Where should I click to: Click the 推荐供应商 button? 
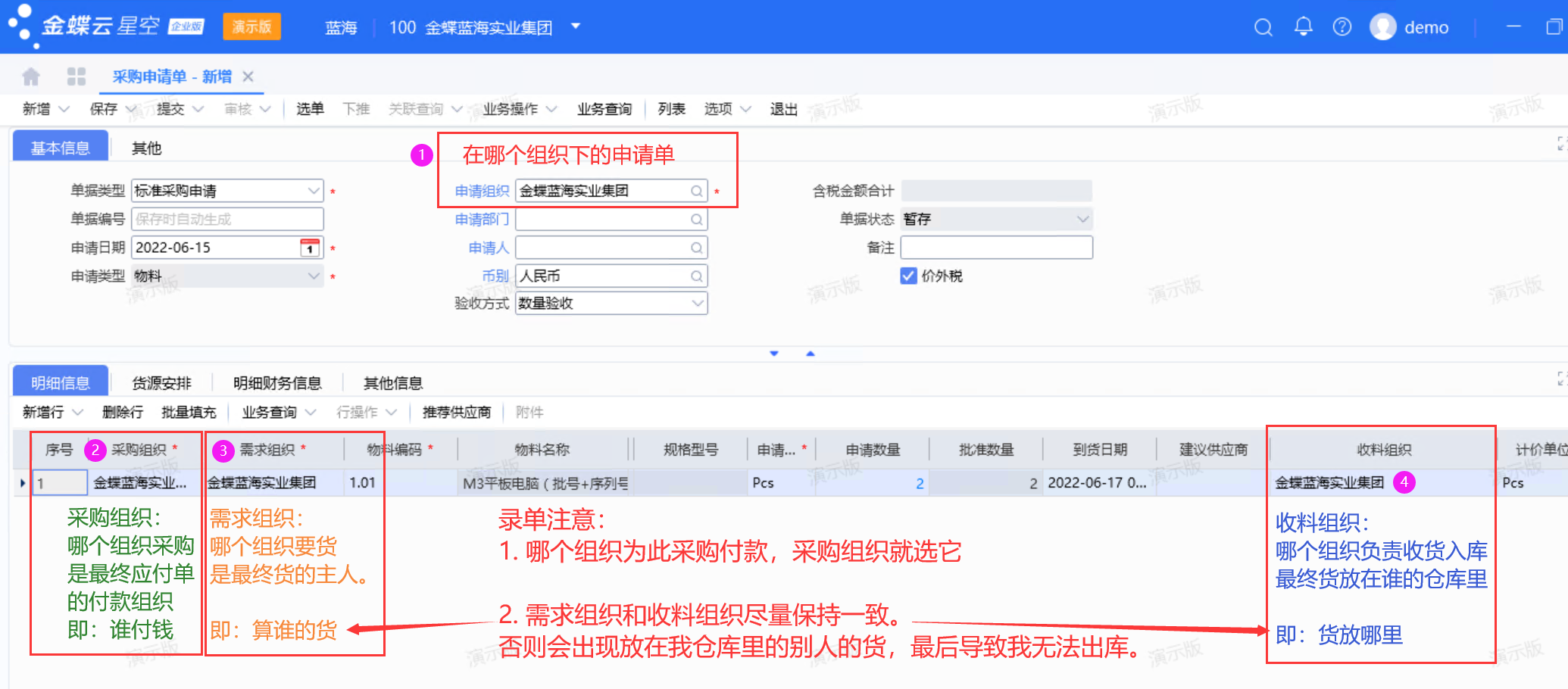457,413
